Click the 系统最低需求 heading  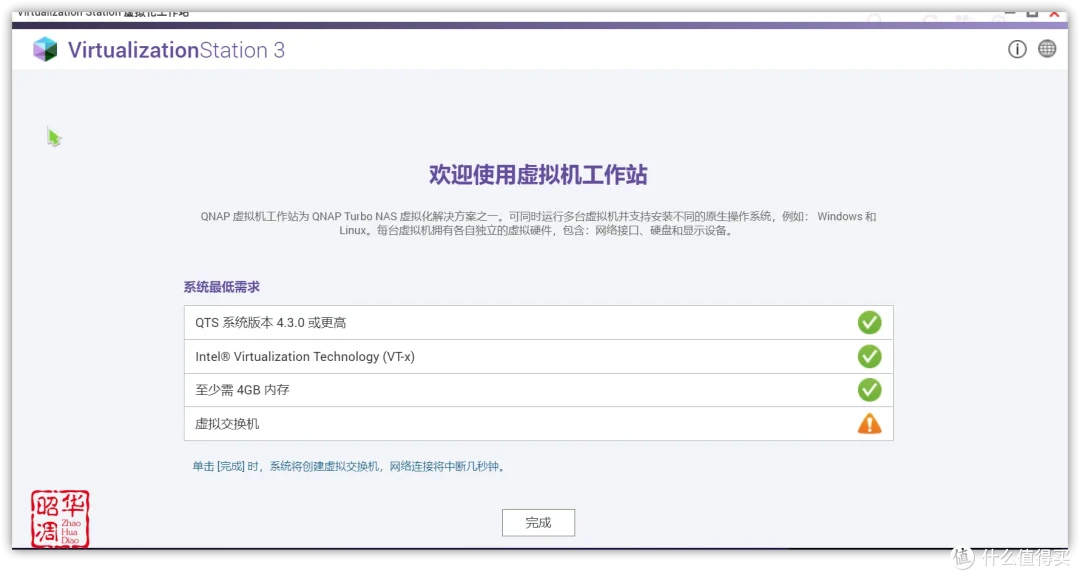[221, 287]
